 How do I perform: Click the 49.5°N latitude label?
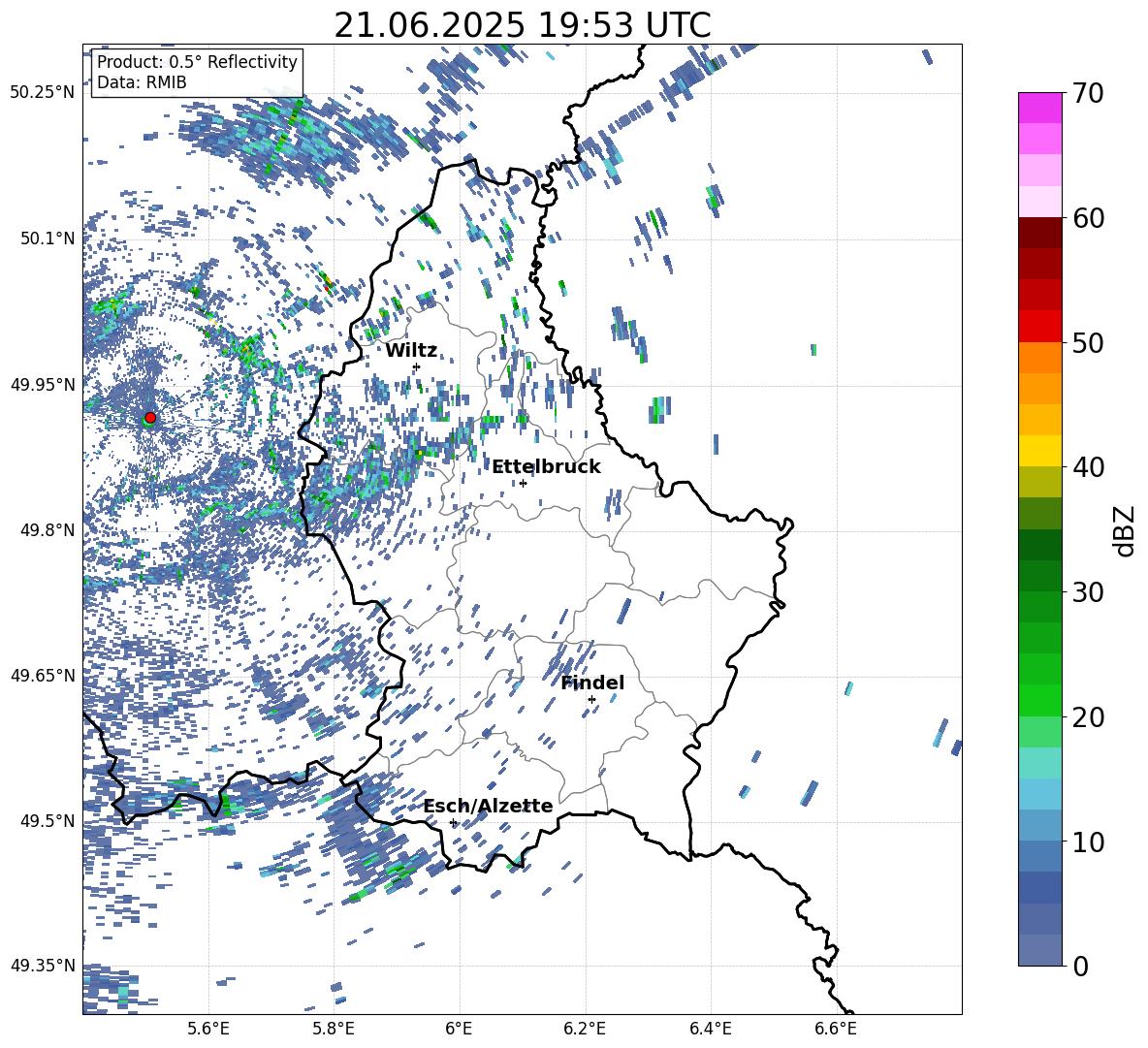pos(47,820)
